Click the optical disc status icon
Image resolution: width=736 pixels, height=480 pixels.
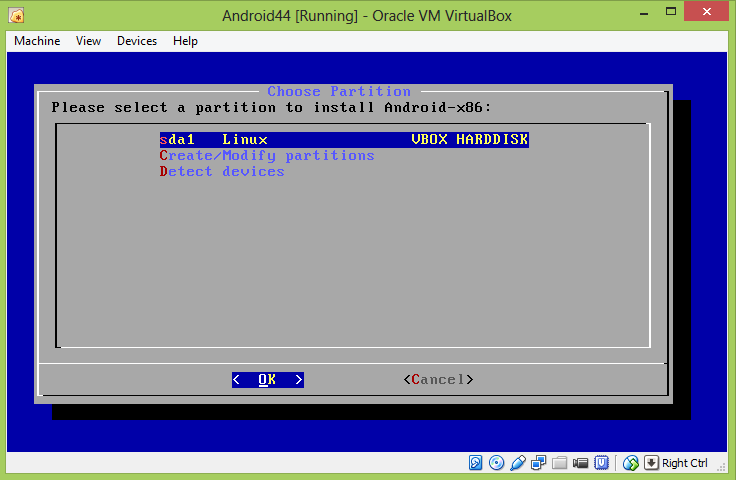click(x=496, y=463)
